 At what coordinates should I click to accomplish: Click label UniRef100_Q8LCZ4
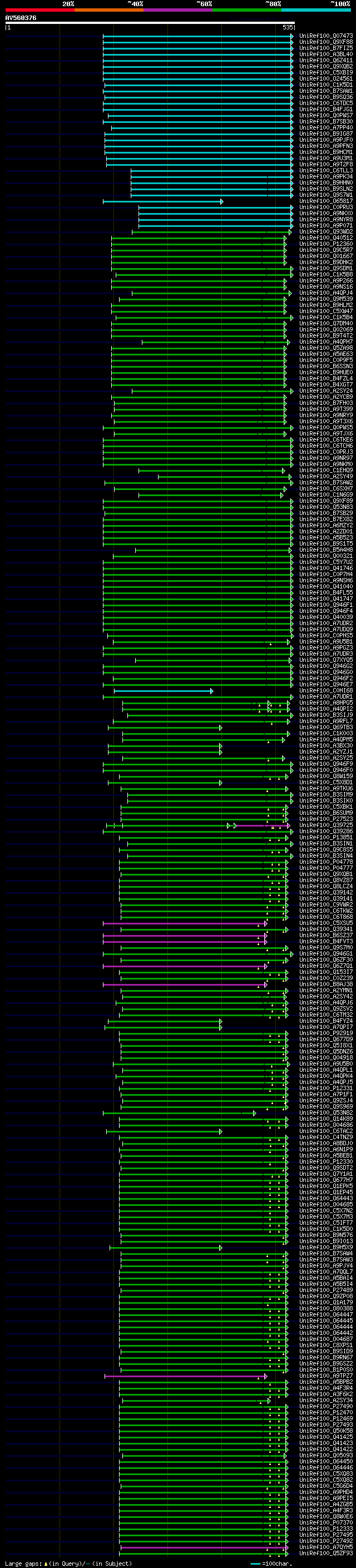tap(326, 887)
